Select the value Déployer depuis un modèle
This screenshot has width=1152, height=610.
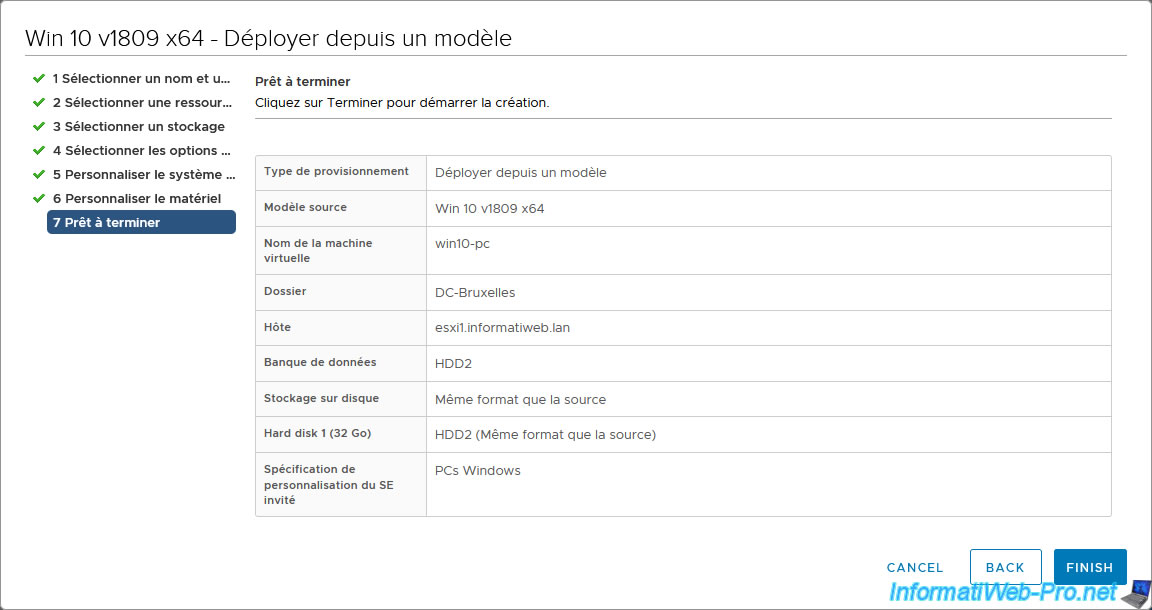pos(521,173)
